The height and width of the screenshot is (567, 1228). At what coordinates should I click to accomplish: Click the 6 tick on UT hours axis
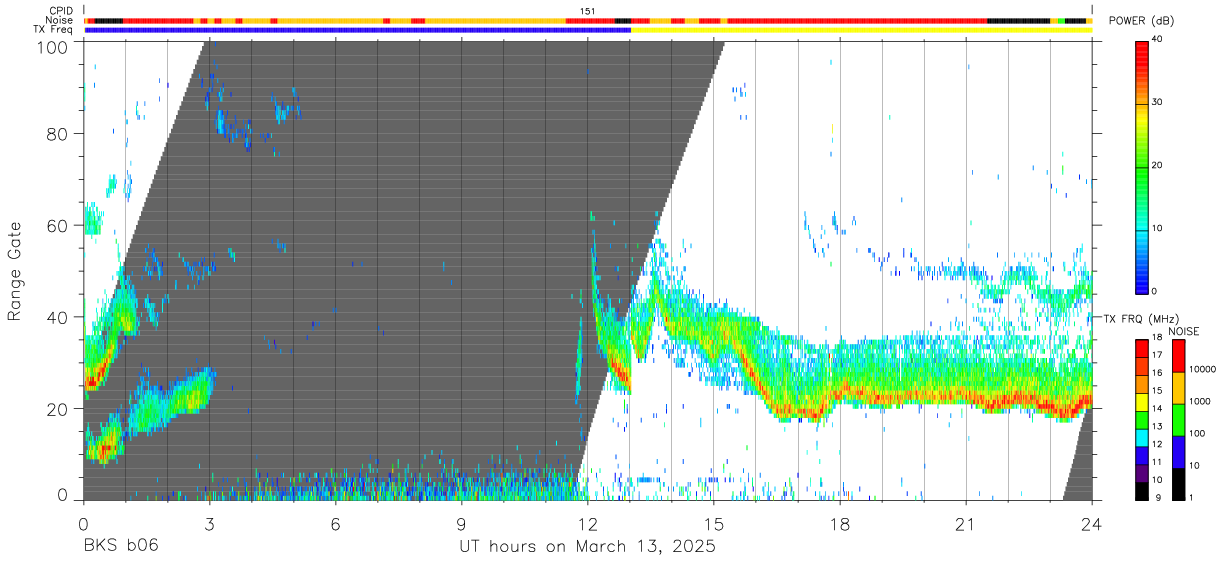(335, 523)
